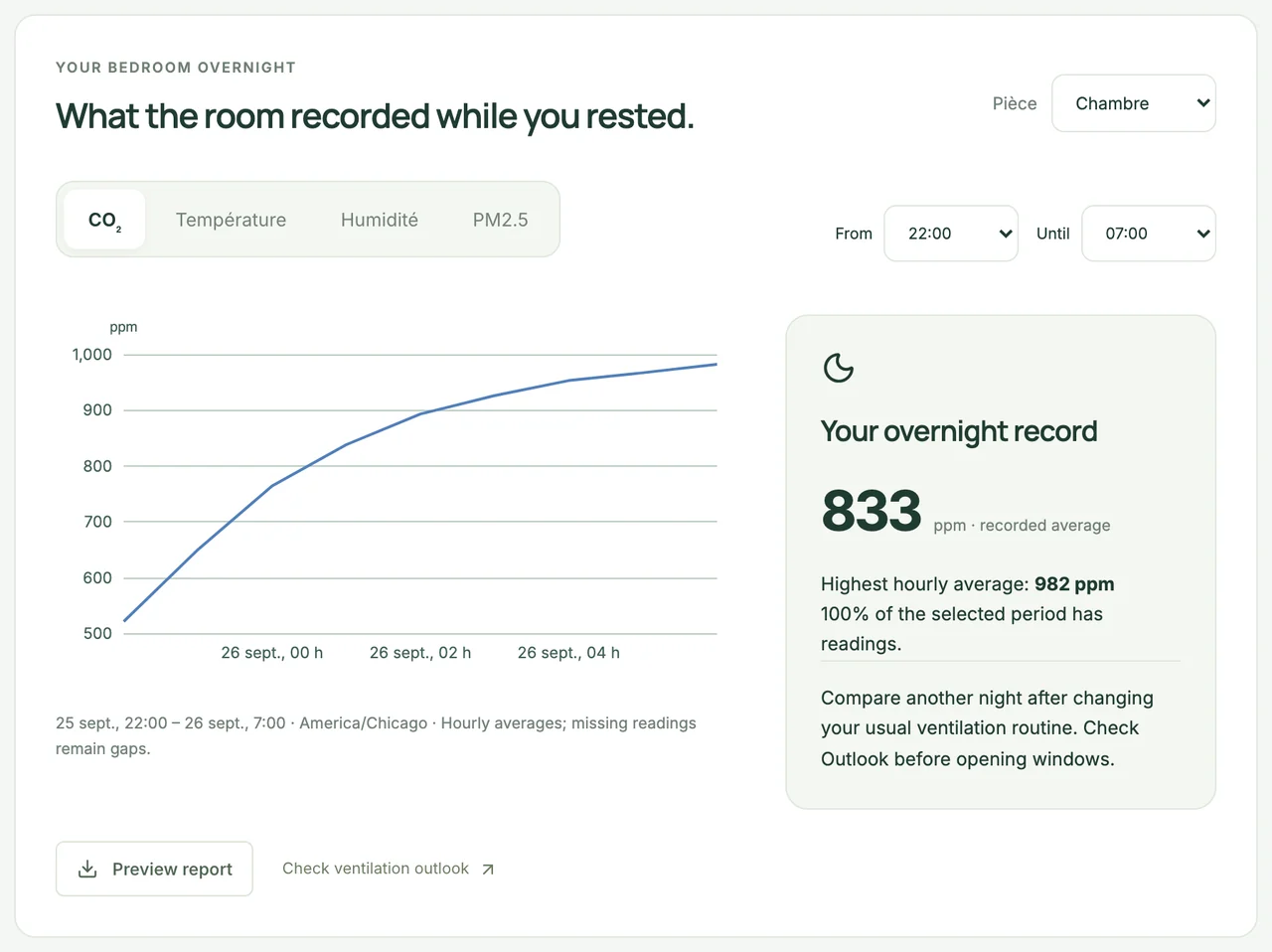This screenshot has height=952, width=1272.
Task: Open the Pièce room dropdown
Action: [x=1134, y=103]
